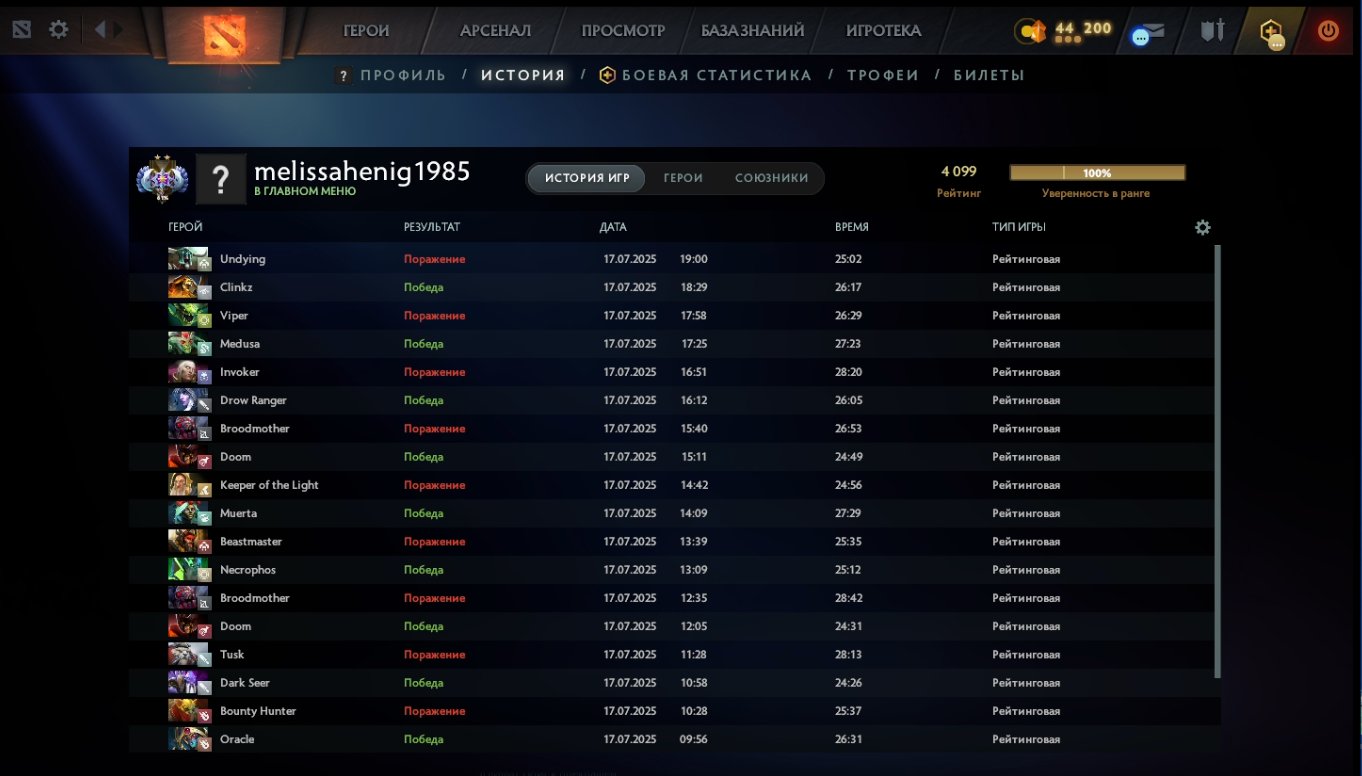Select the ИСТОРИЯ ИГР toggle button

click(587, 178)
